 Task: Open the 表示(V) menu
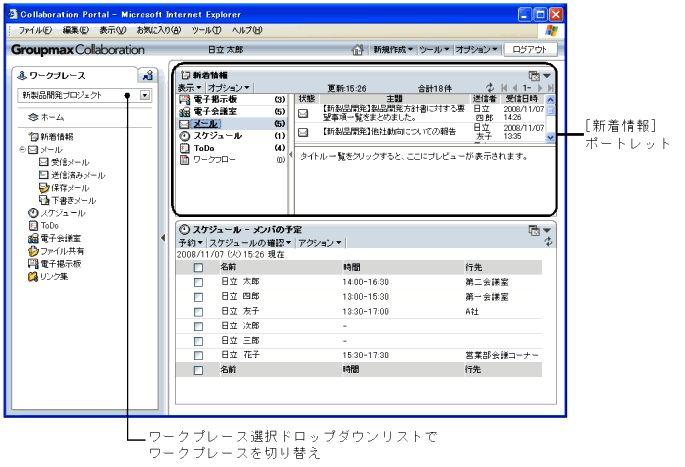point(113,30)
